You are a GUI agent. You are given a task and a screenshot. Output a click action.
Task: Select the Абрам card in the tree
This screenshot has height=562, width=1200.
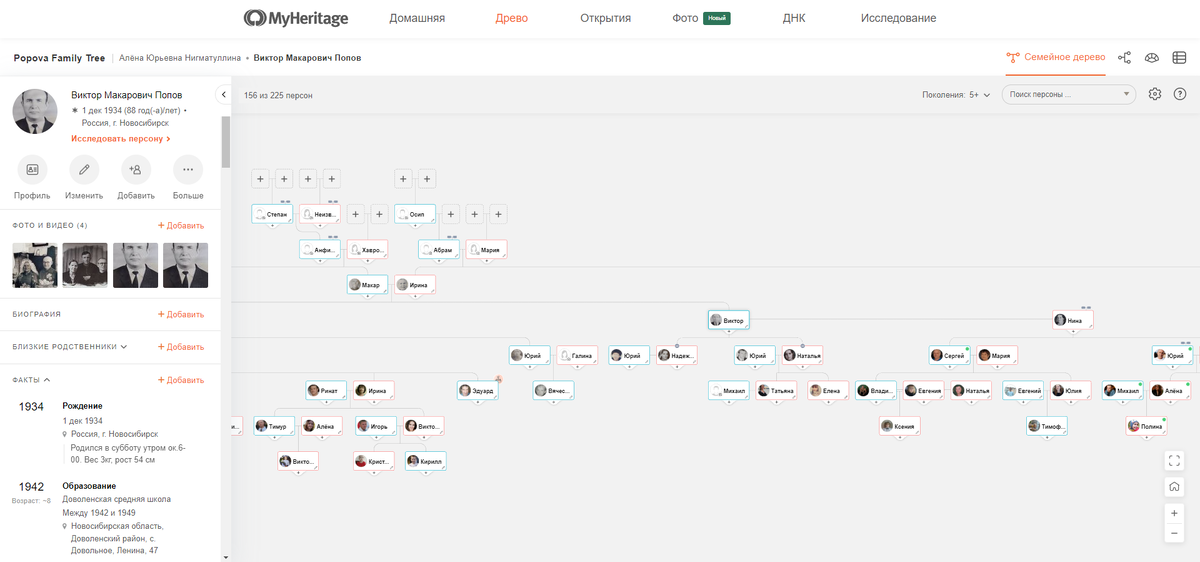(439, 250)
